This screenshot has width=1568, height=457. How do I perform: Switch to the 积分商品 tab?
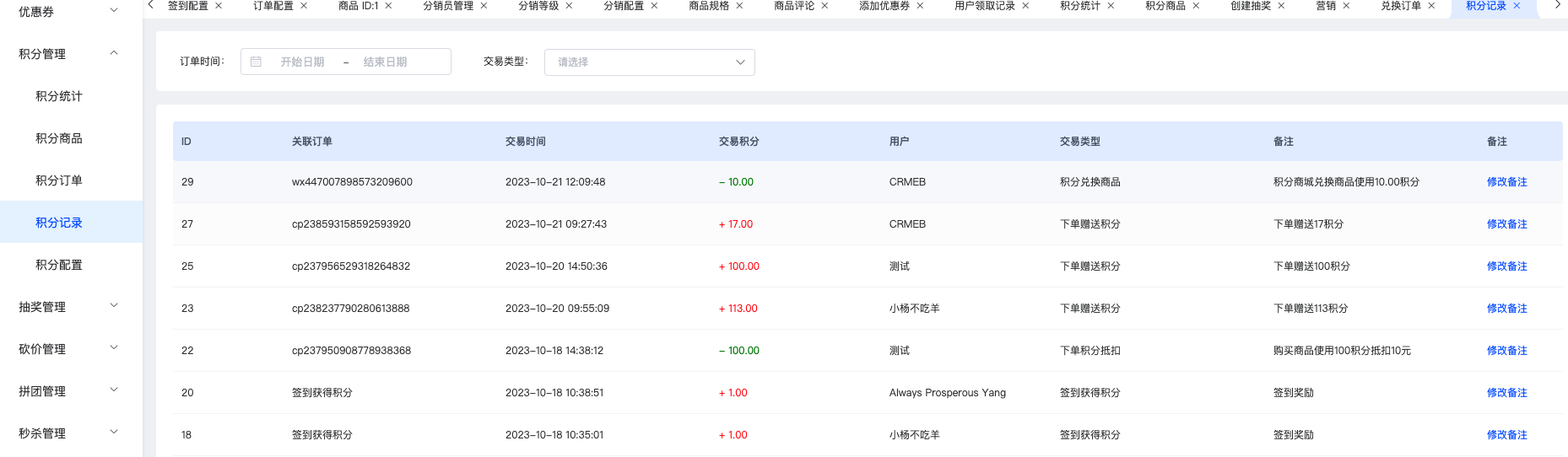1165,6
